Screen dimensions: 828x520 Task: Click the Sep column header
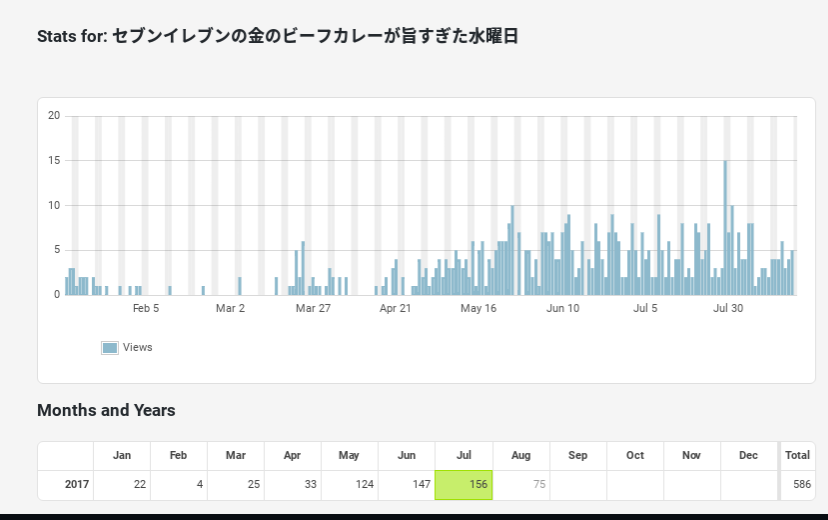578,456
